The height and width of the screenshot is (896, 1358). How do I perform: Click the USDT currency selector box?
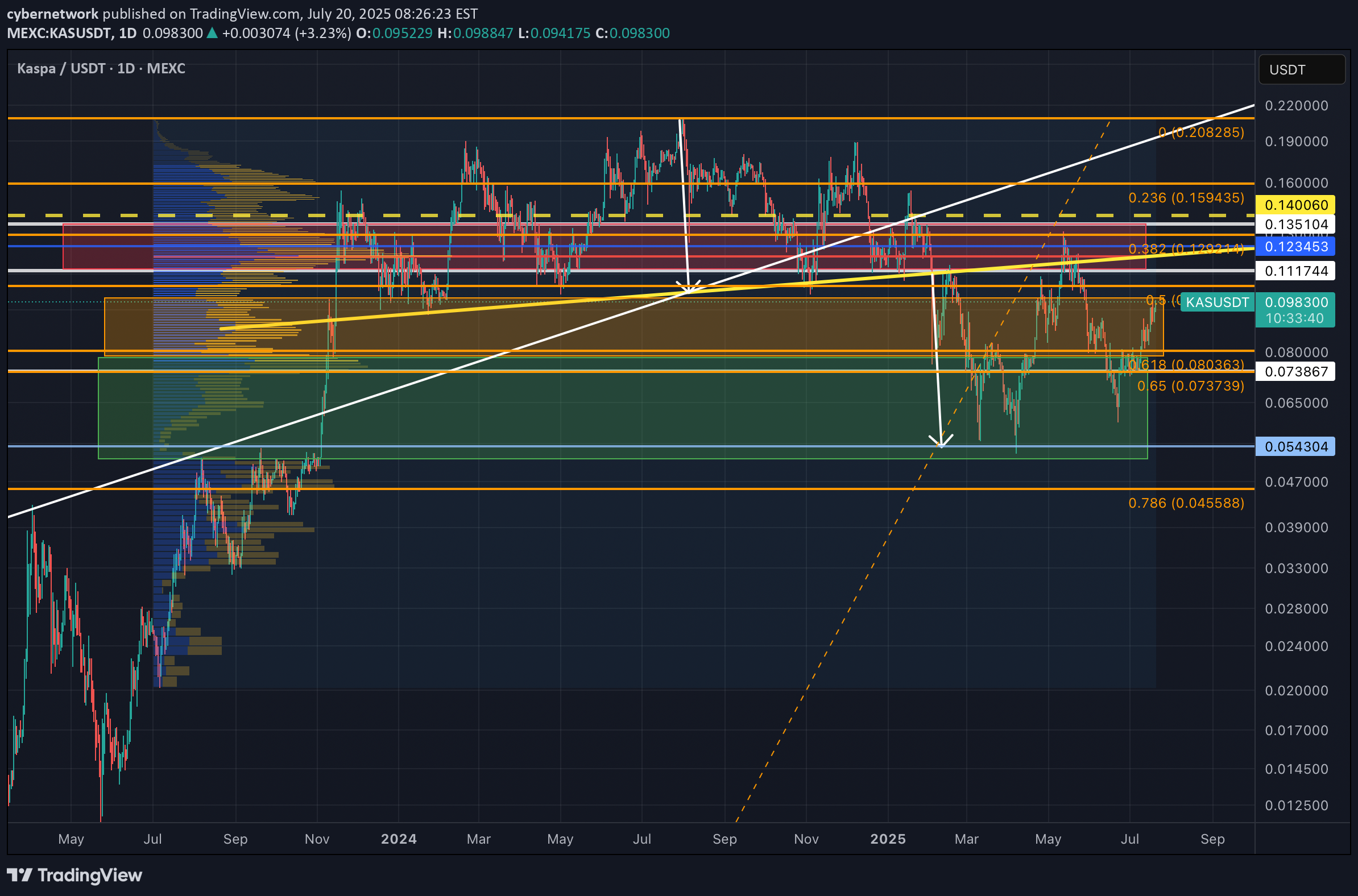tap(1301, 70)
